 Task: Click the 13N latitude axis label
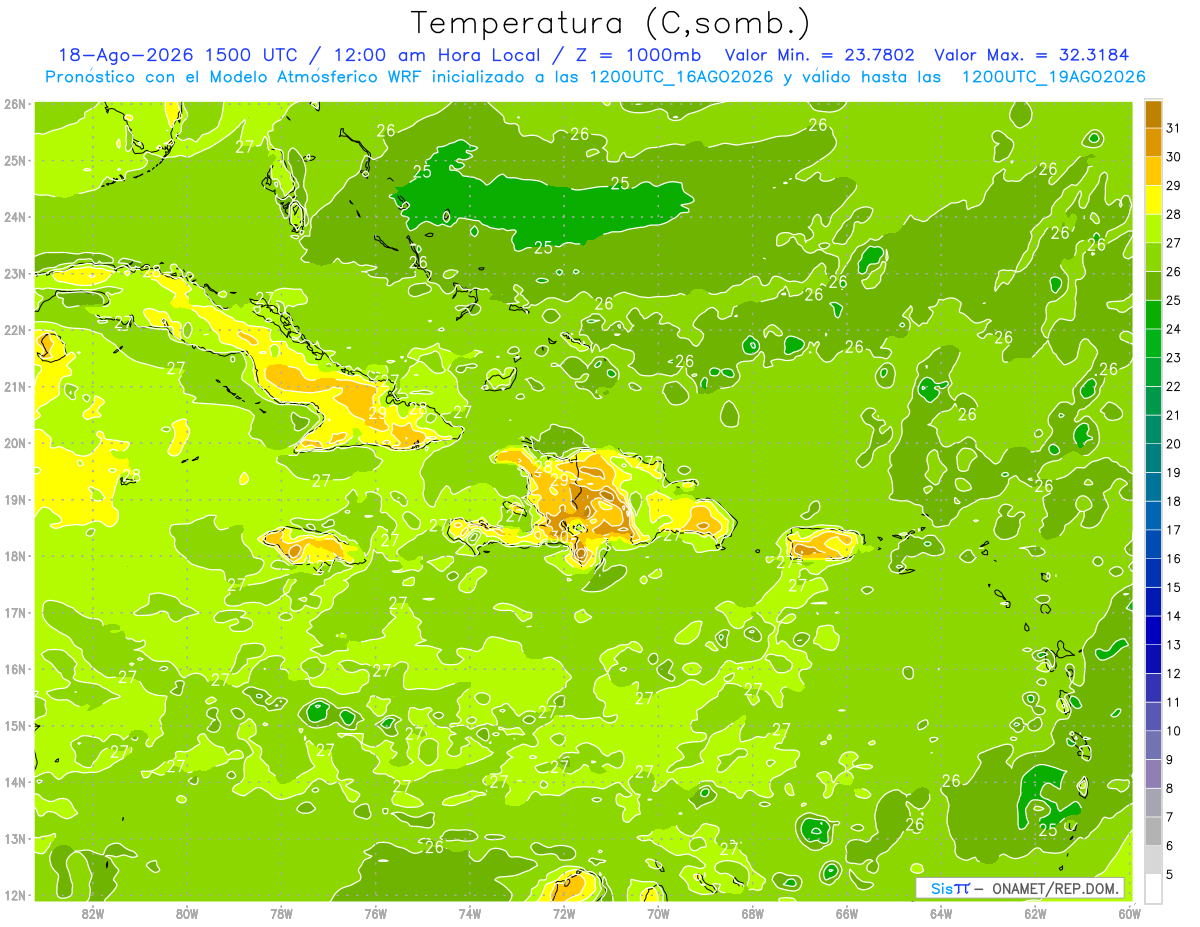pos(14,838)
